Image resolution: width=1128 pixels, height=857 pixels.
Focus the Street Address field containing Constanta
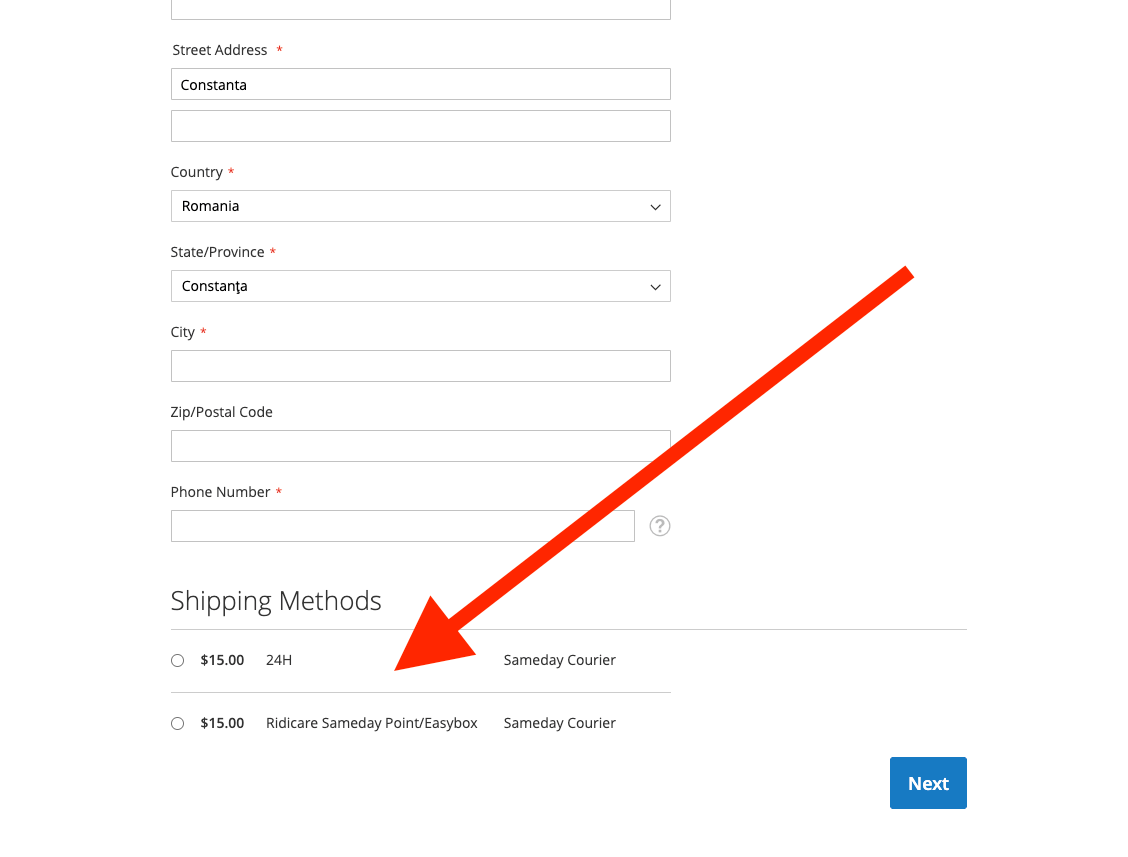tap(420, 85)
